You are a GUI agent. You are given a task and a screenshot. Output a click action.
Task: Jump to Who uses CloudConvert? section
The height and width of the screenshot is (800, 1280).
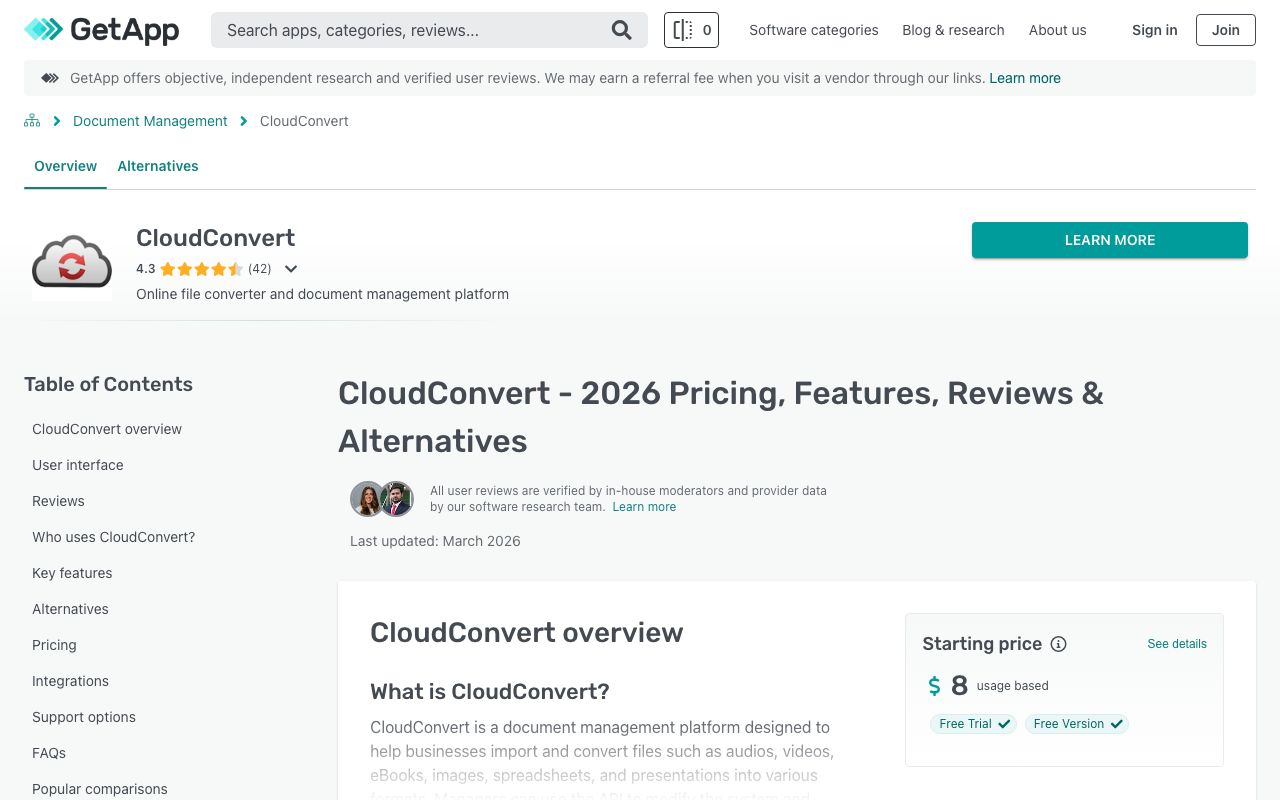click(x=113, y=537)
